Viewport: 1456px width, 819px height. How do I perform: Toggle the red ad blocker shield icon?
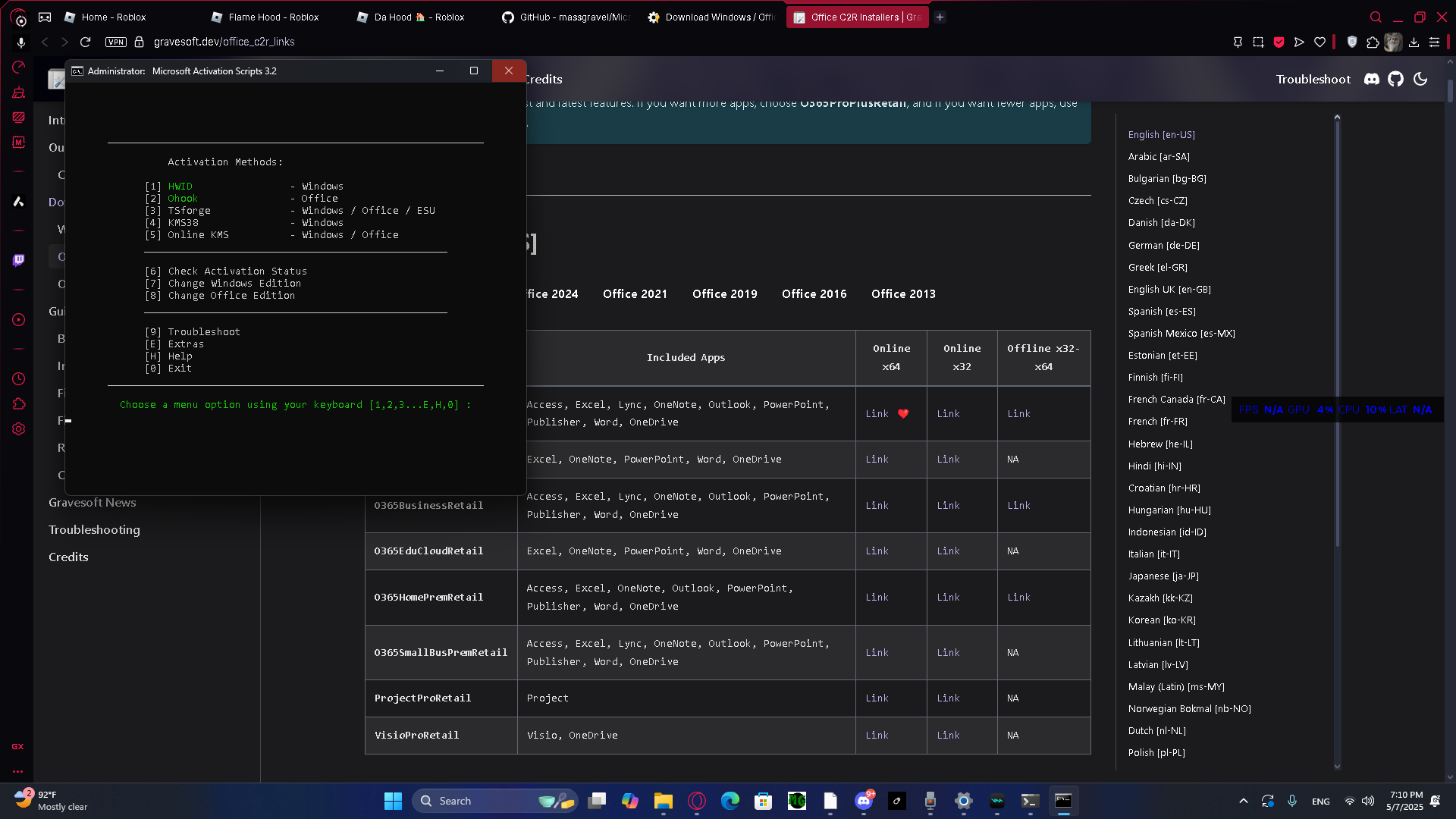pyautogui.click(x=1279, y=42)
